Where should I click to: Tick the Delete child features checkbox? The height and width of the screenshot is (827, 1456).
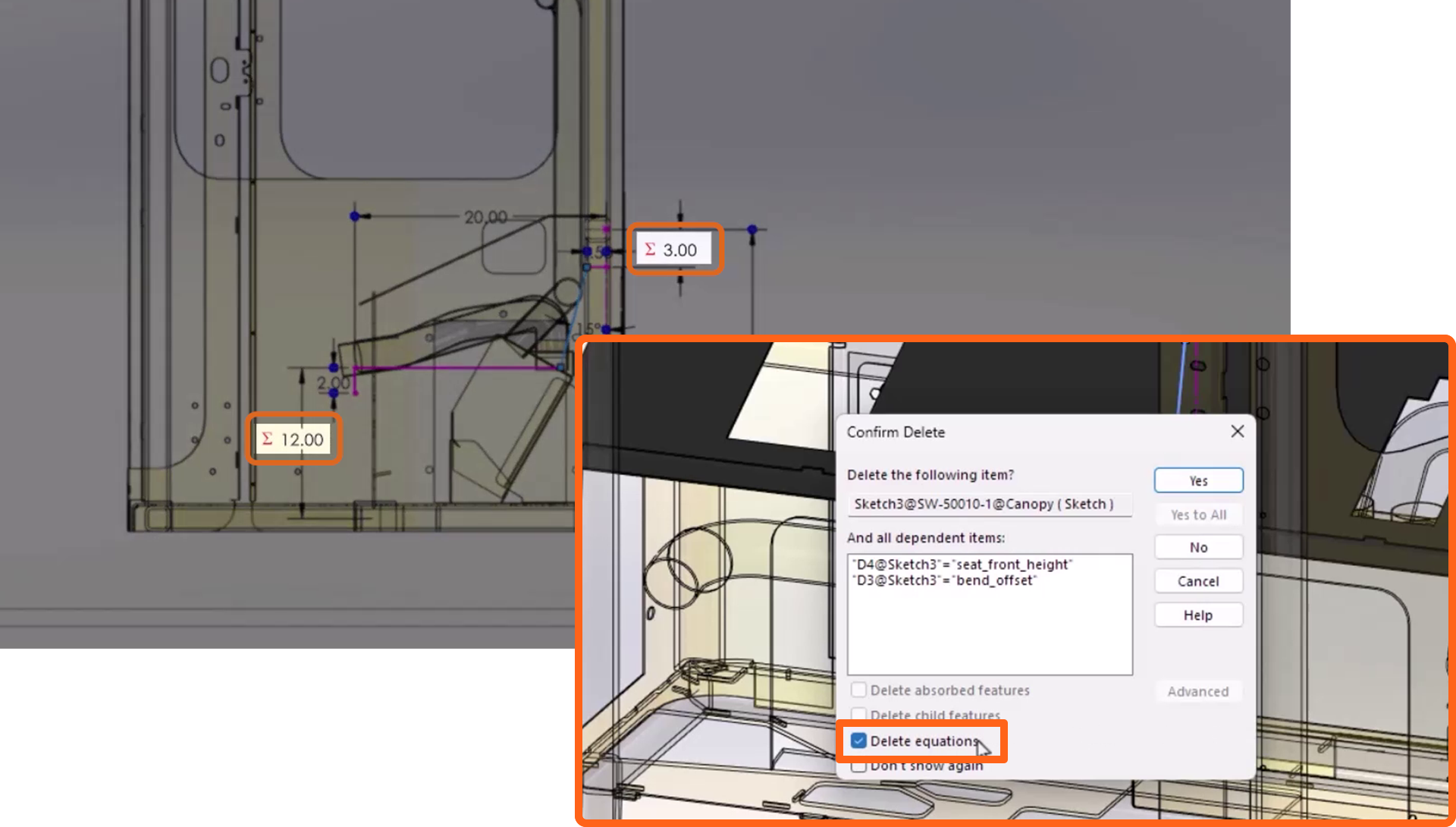coord(858,714)
